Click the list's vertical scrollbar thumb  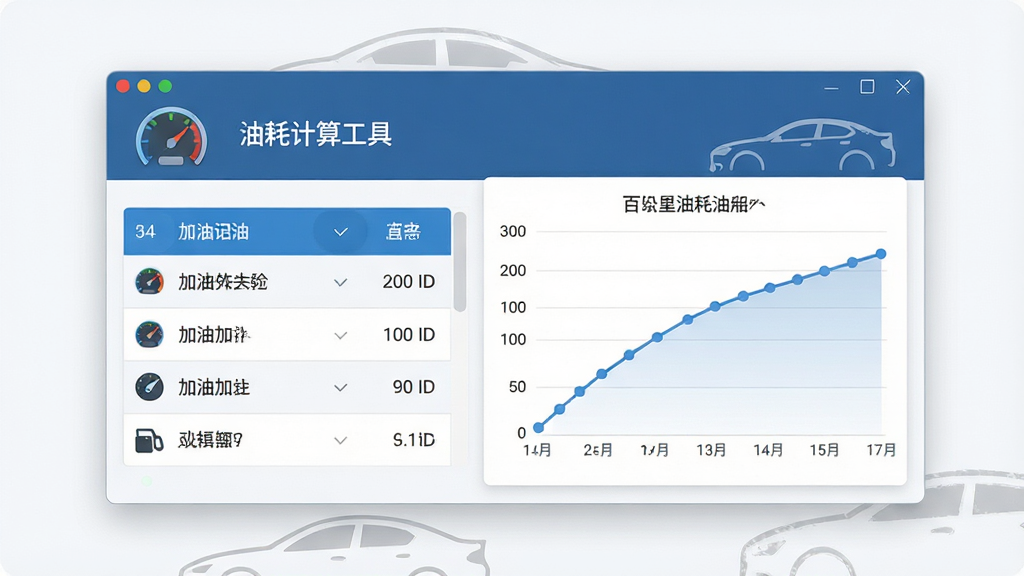[460, 262]
